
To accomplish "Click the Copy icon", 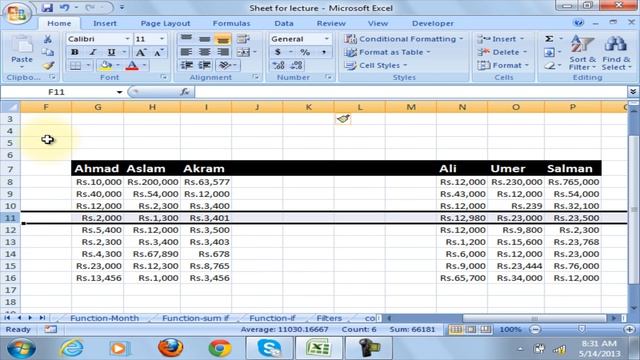I will 48,52.
